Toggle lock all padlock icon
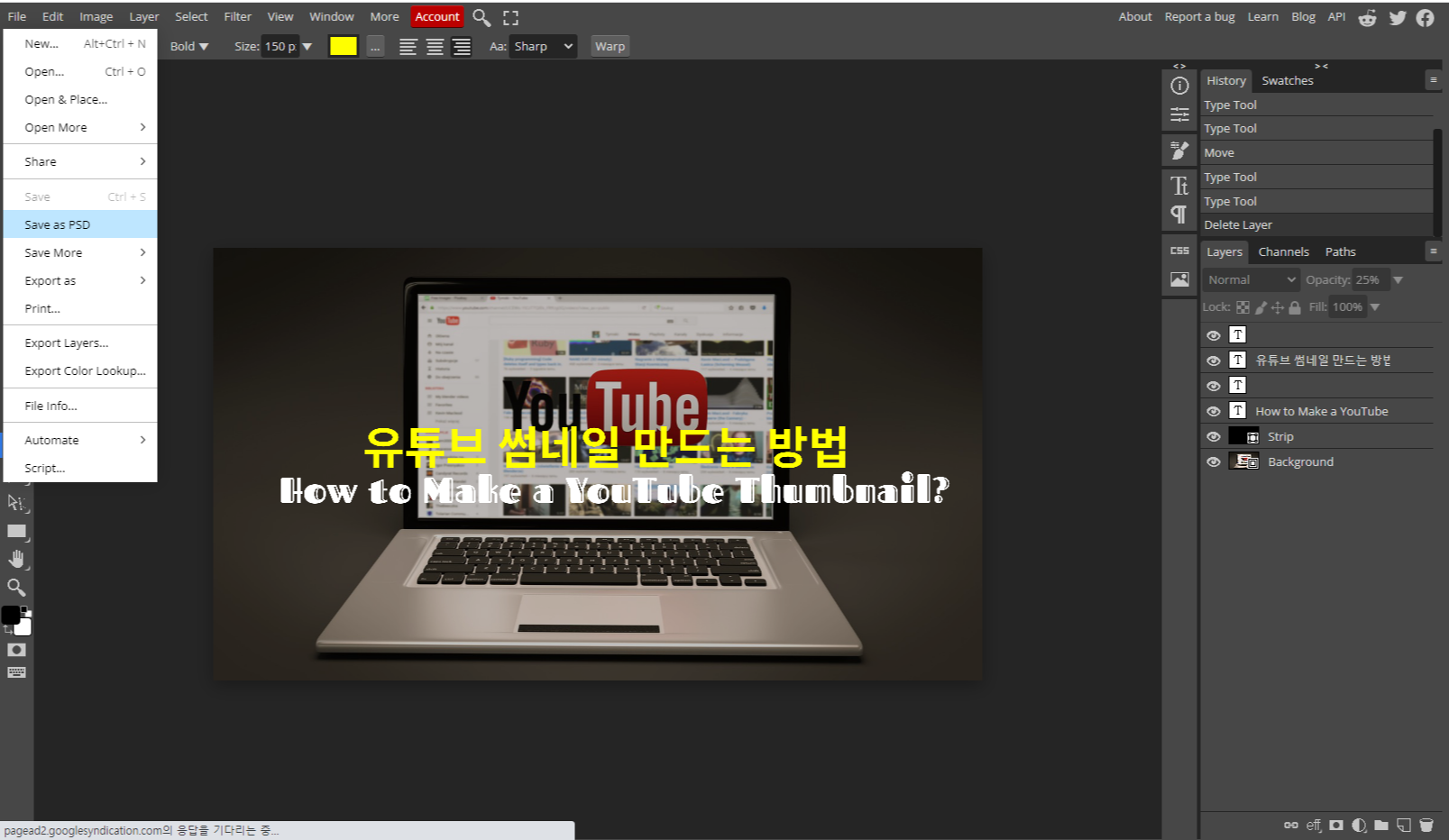Viewport: 1449px width, 840px height. [x=1295, y=307]
